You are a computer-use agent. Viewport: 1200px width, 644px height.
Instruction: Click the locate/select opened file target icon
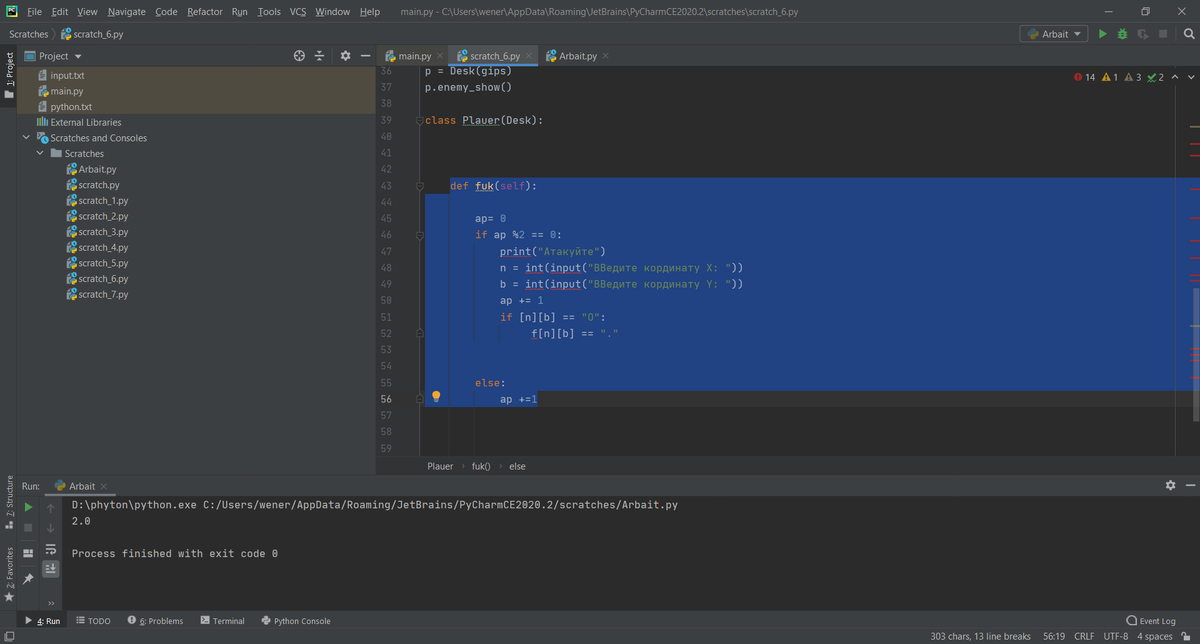[x=299, y=56]
